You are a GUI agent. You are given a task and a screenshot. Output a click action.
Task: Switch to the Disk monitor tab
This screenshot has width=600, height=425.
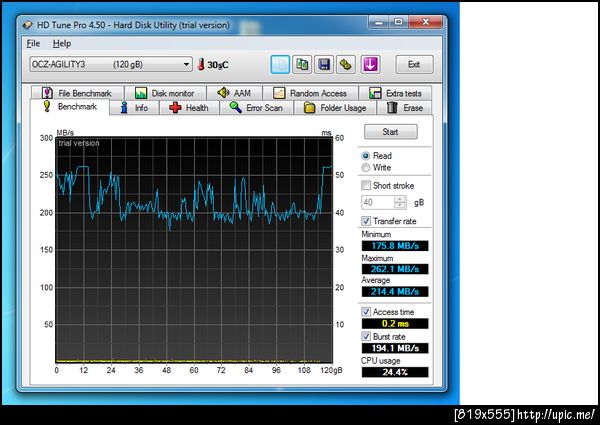[165, 93]
